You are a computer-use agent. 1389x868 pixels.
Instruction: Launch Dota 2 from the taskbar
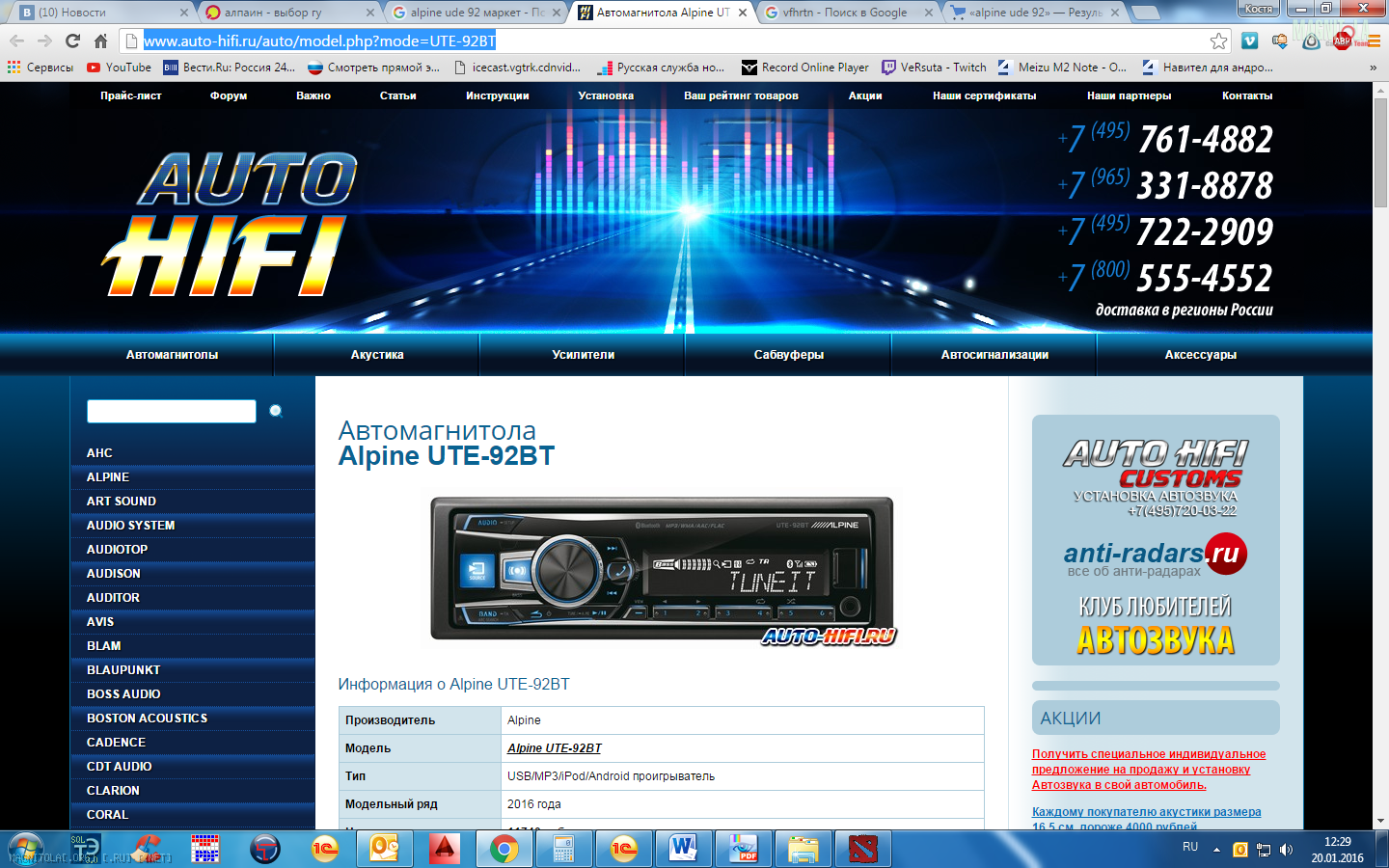click(x=863, y=849)
